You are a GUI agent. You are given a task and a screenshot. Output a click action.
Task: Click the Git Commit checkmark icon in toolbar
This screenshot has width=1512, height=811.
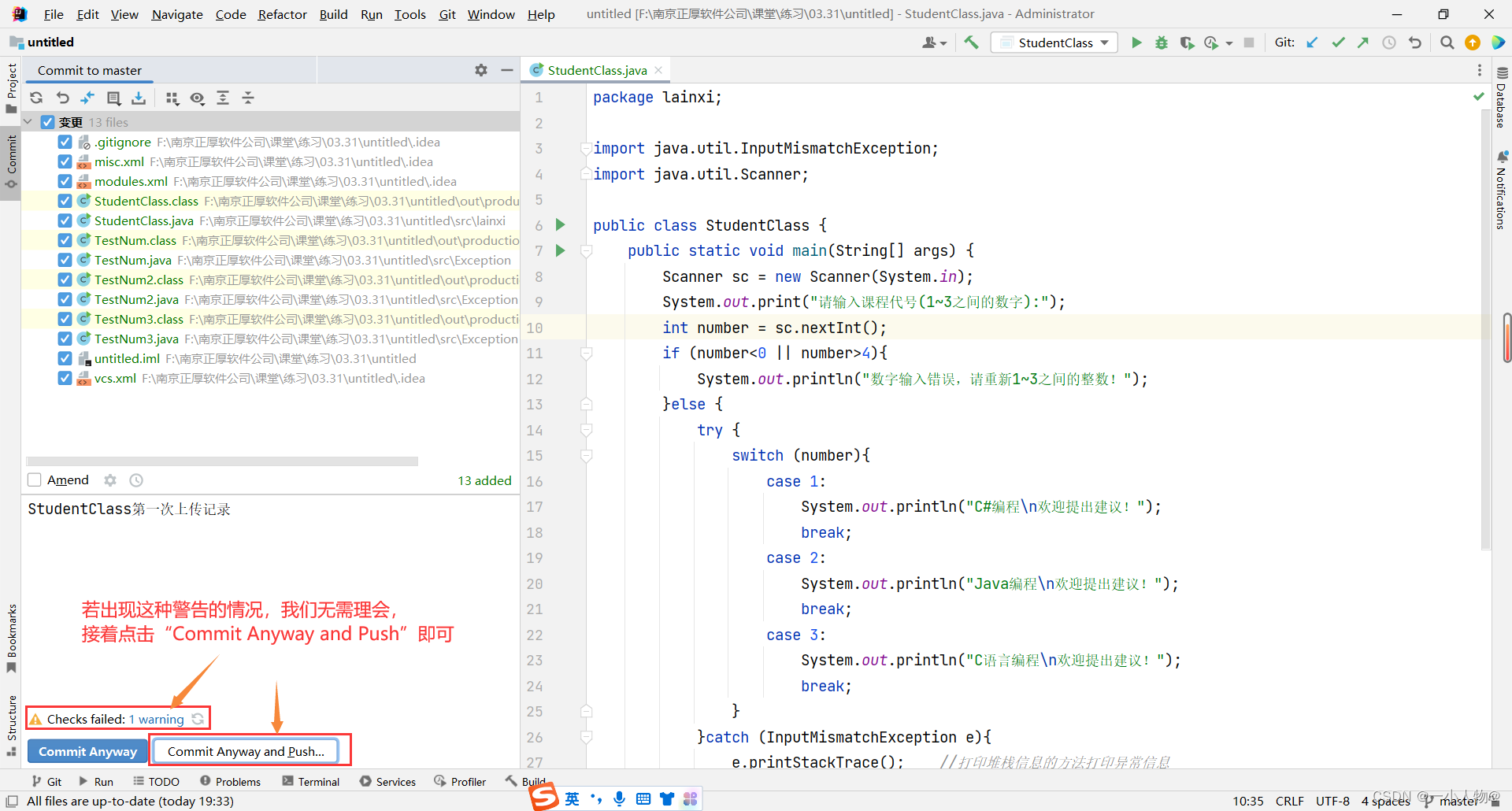tap(1338, 43)
